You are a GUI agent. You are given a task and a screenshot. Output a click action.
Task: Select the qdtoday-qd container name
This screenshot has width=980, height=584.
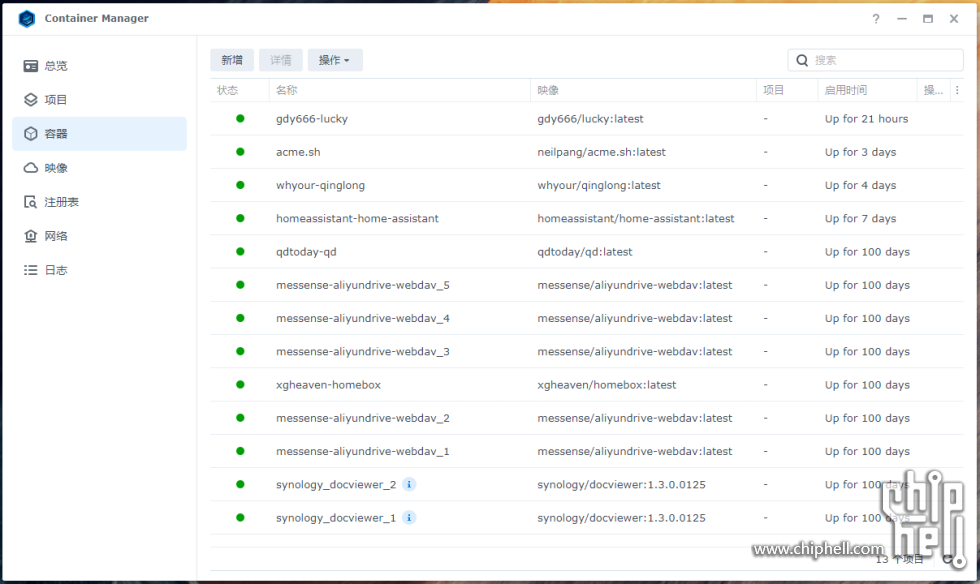(x=306, y=252)
